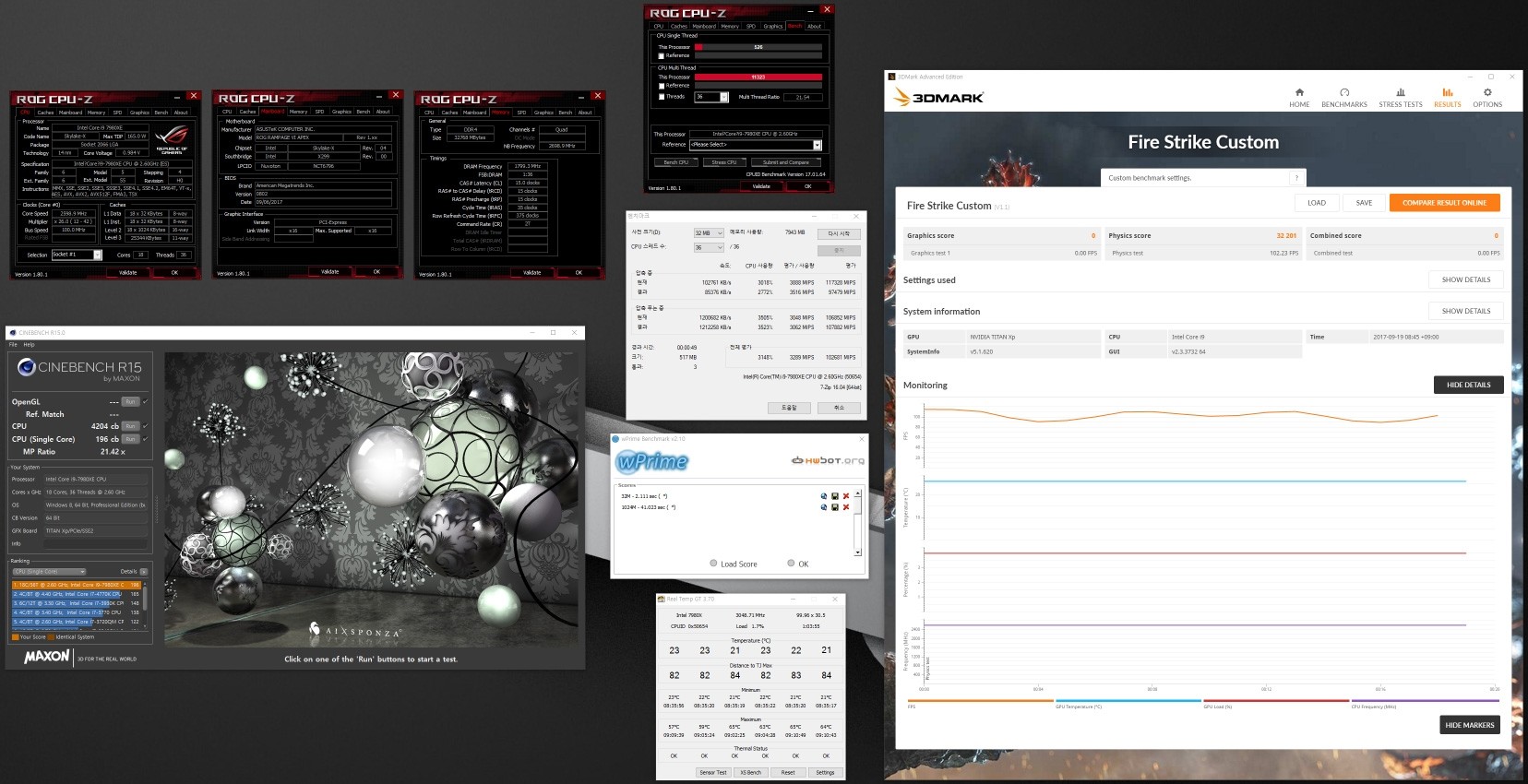The width and height of the screenshot is (1528, 784).
Task: Click the wPrime logo
Action: click(x=652, y=461)
